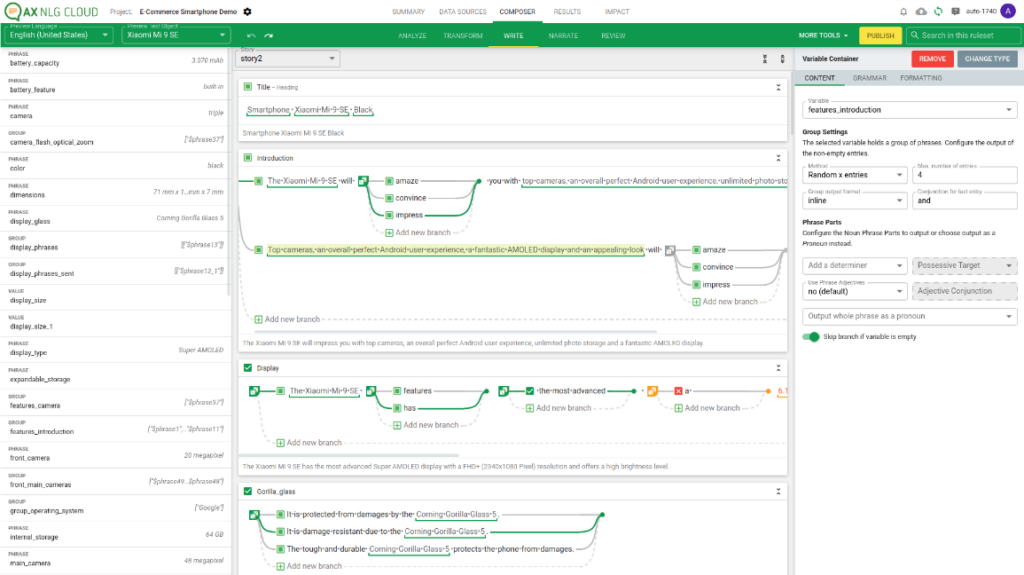Open project settings gear icon
This screenshot has height=575, width=1024.
248,12
